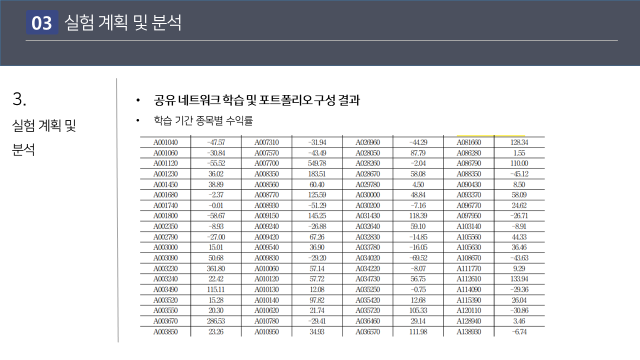Image resolution: width=640 pixels, height=360 pixels.
Task: Click table value '111.98'
Action: click(418, 332)
